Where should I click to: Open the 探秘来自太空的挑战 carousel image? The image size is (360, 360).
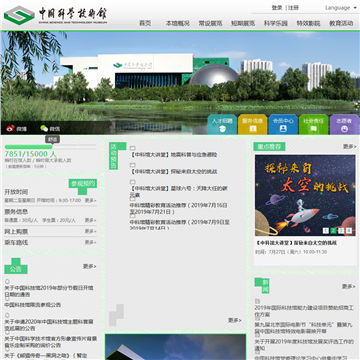pos(305,195)
